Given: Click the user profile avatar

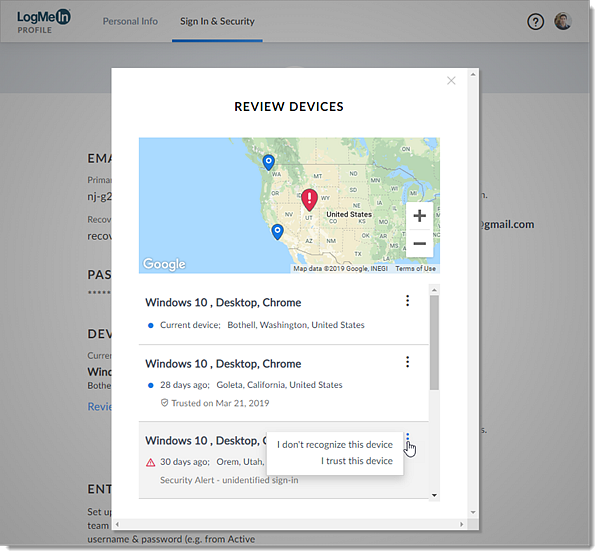Looking at the screenshot, I should click(563, 21).
